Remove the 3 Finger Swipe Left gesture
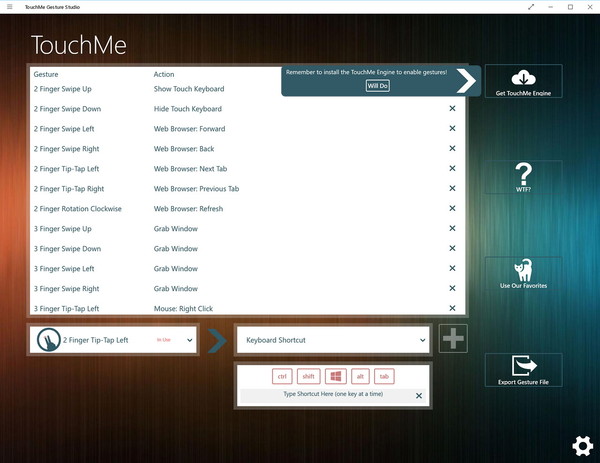 pyautogui.click(x=452, y=268)
